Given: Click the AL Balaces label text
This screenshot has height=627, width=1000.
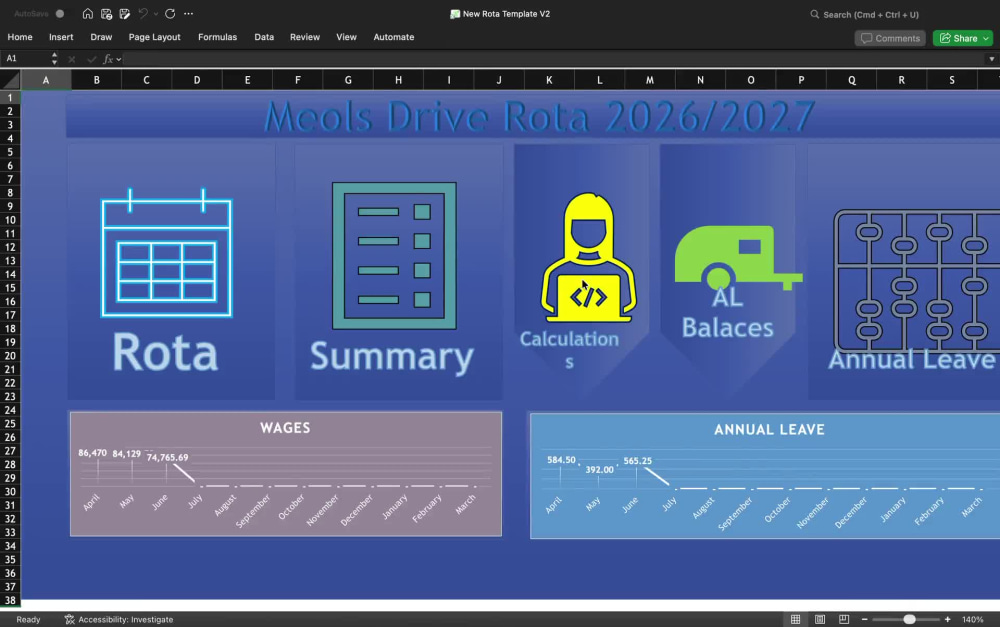Looking at the screenshot, I should (727, 313).
